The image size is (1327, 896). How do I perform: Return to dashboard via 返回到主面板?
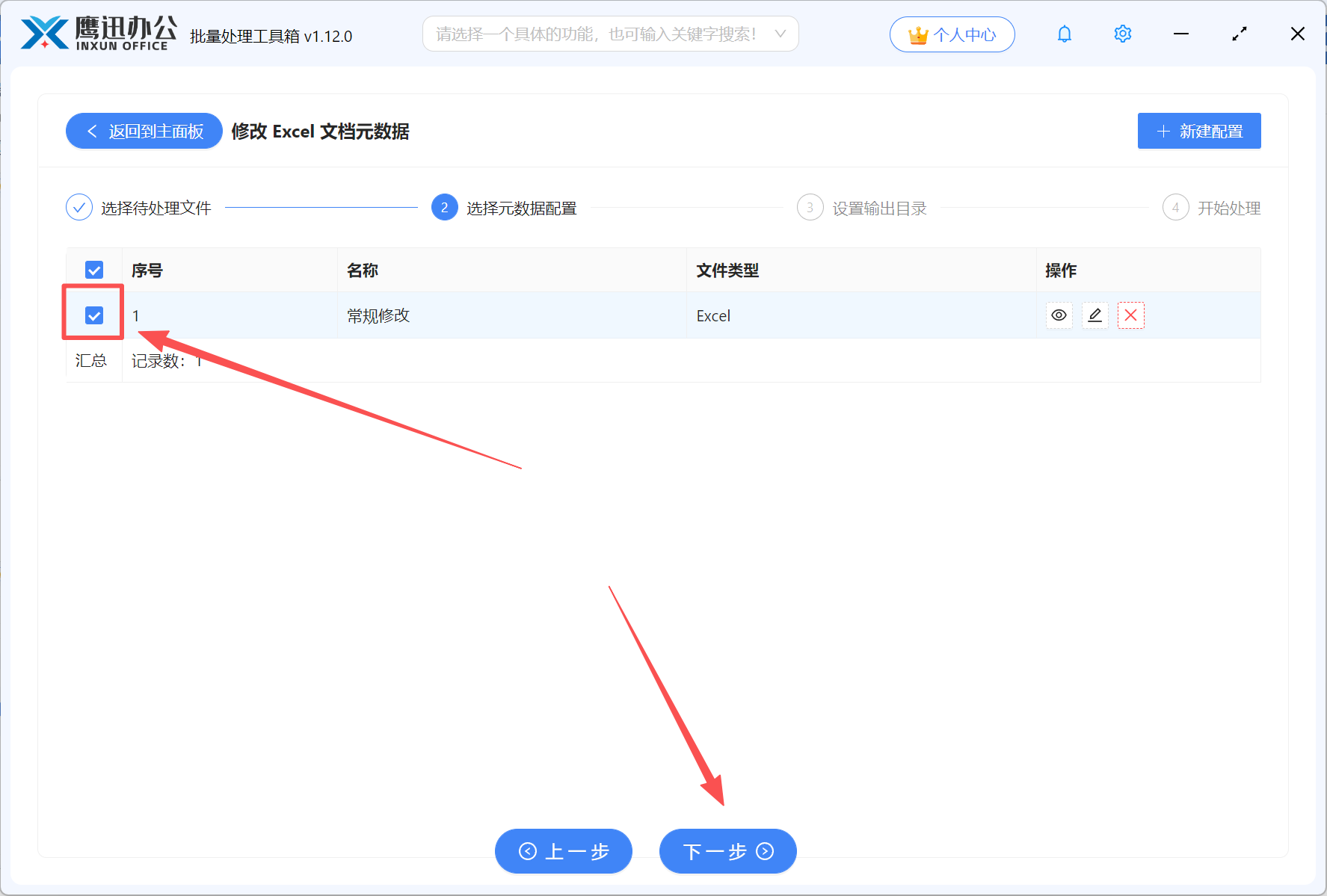(144, 132)
